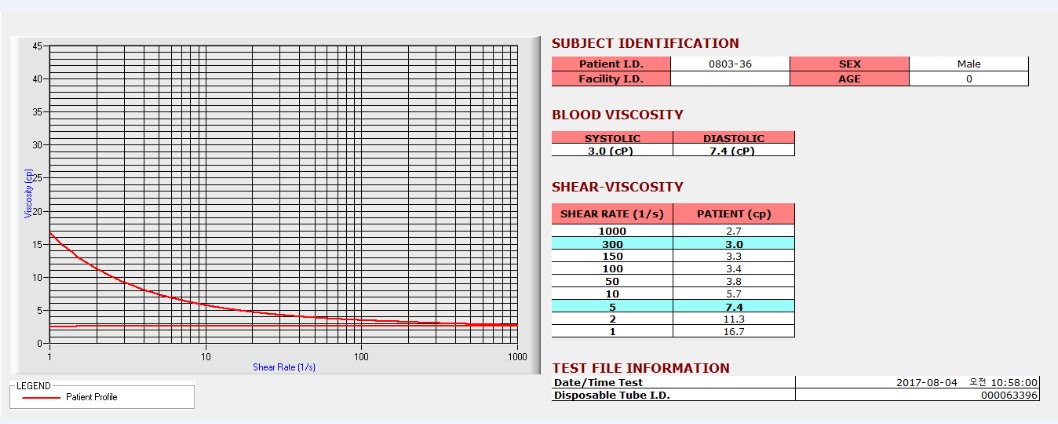The height and width of the screenshot is (424, 1058).
Task: Click the Shear Rate (1/s) axis label
Action: pos(284,367)
